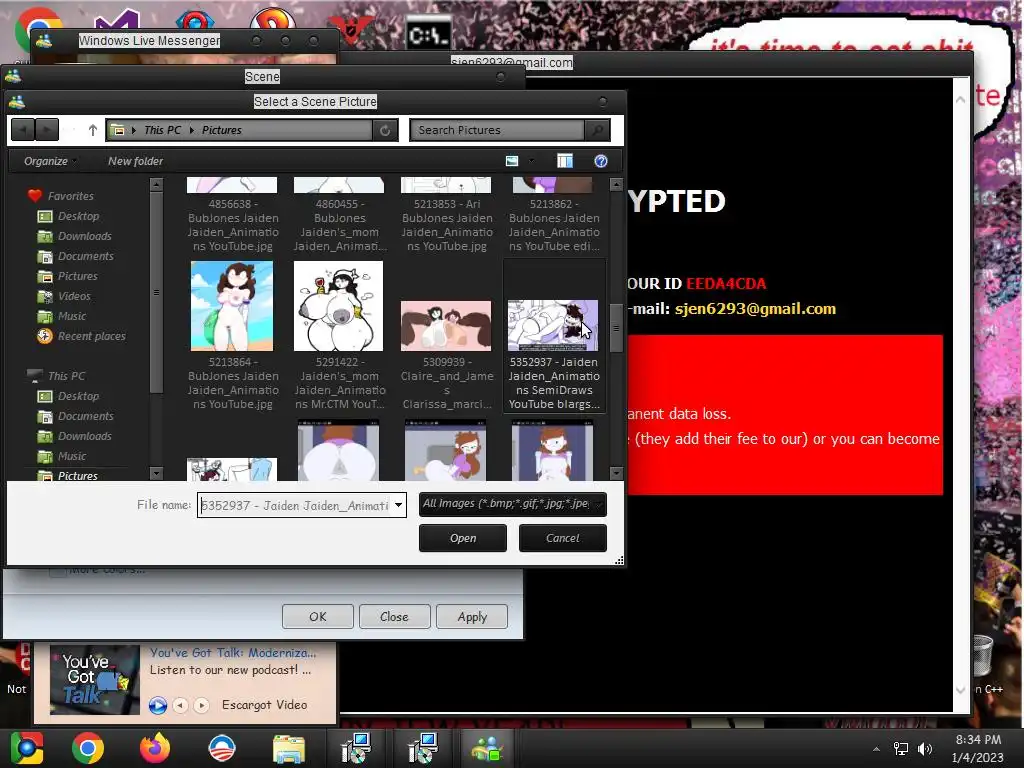Click the folder icon in the address bar
The height and width of the screenshot is (768, 1024).
[118, 130]
